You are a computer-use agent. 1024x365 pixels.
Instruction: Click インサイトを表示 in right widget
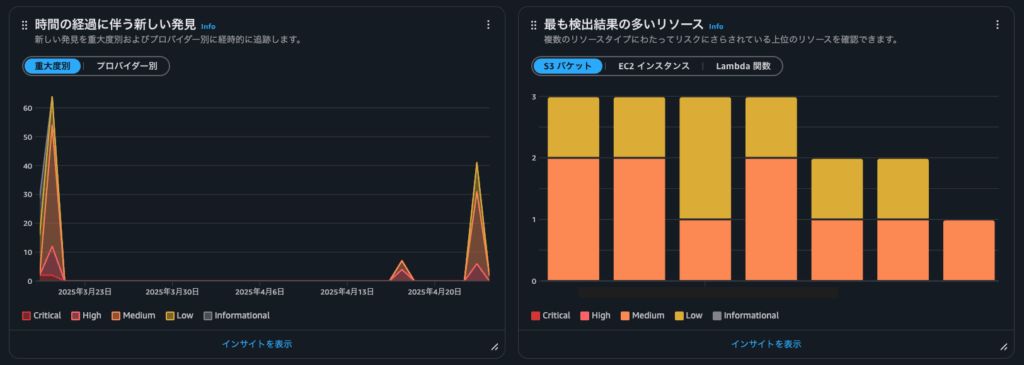[766, 343]
